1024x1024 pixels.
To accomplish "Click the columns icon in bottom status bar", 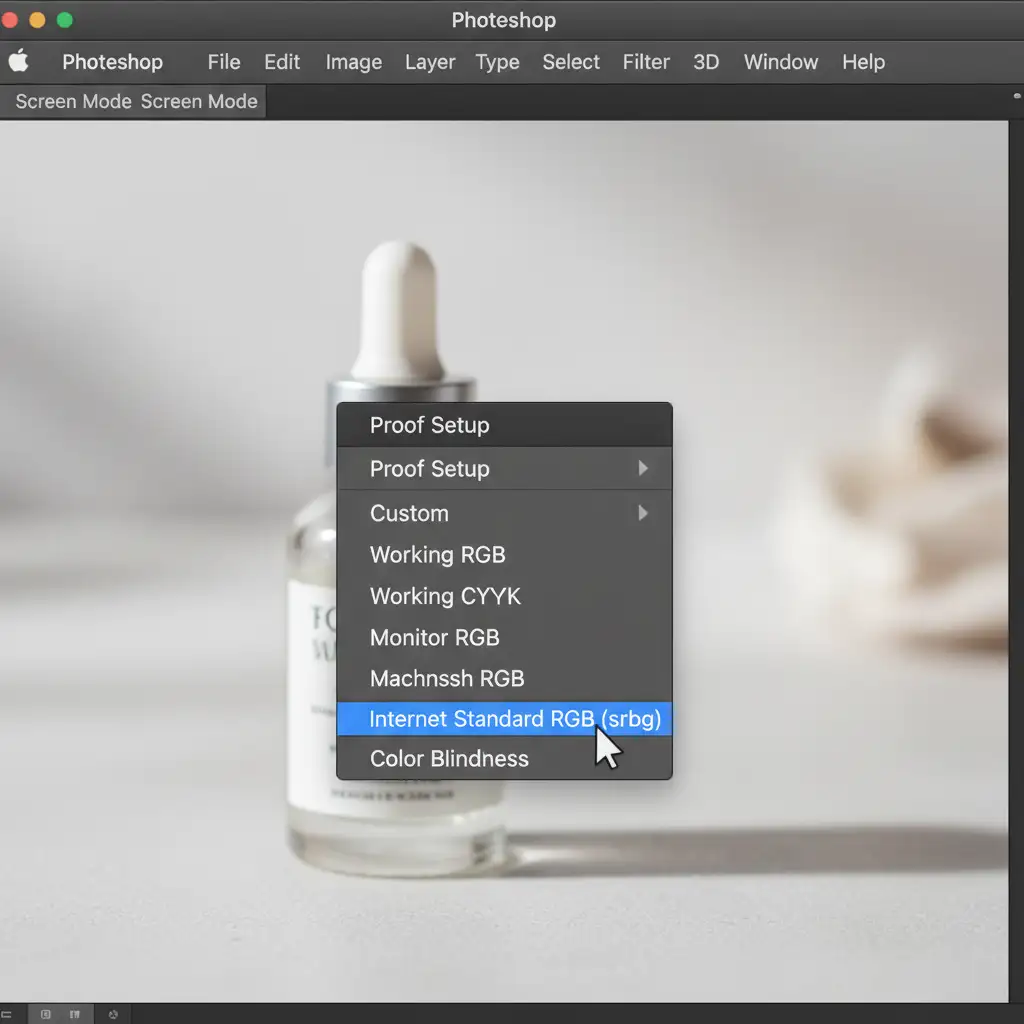I will coord(75,1014).
